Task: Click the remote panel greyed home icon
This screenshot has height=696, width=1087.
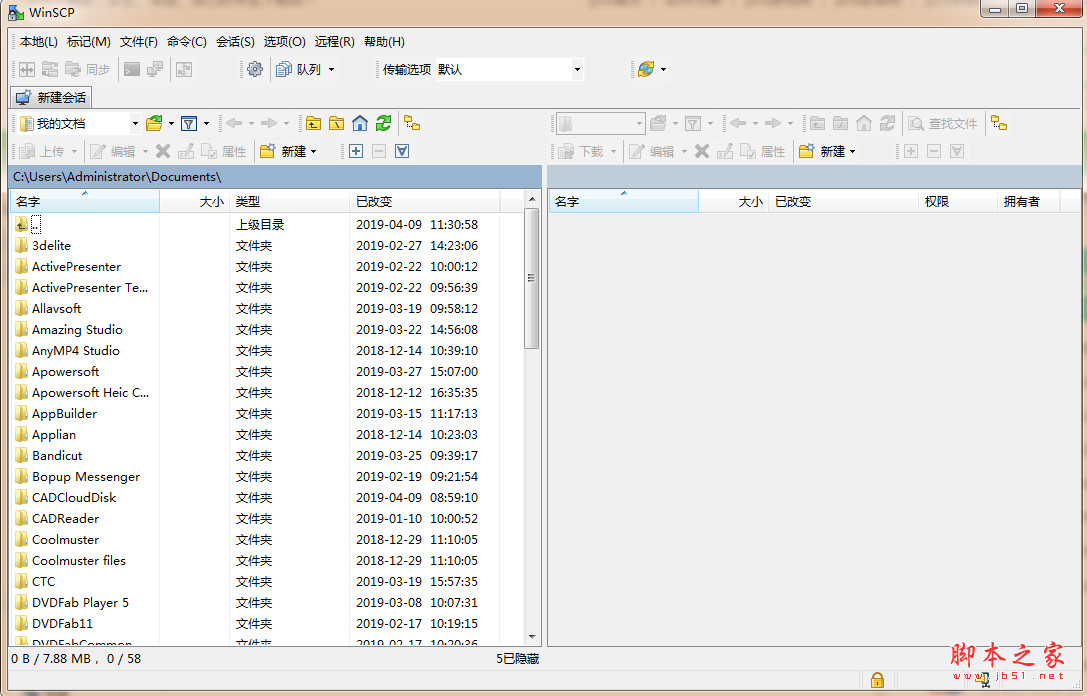Action: pyautogui.click(x=864, y=123)
